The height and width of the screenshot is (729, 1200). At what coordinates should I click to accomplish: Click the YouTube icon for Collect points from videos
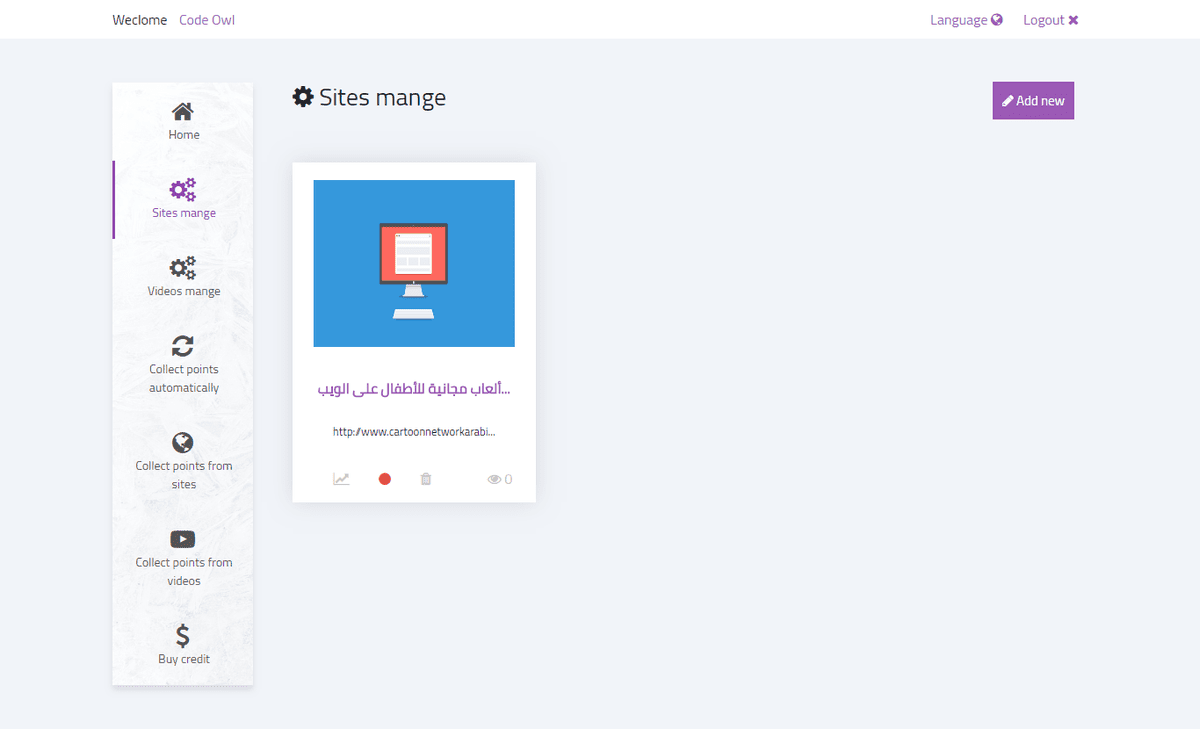click(x=183, y=538)
